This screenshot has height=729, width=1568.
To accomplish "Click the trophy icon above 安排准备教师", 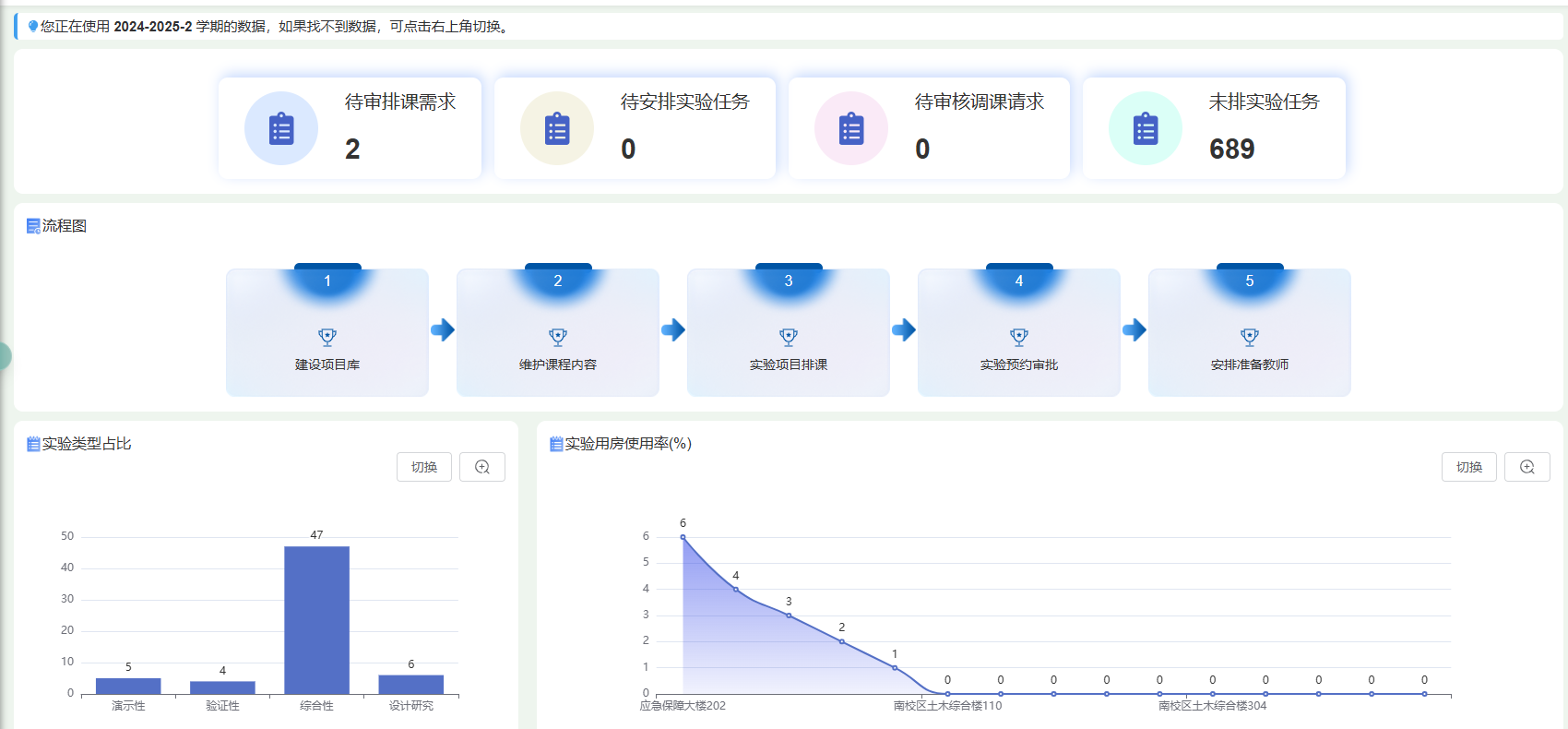I will [x=1250, y=337].
